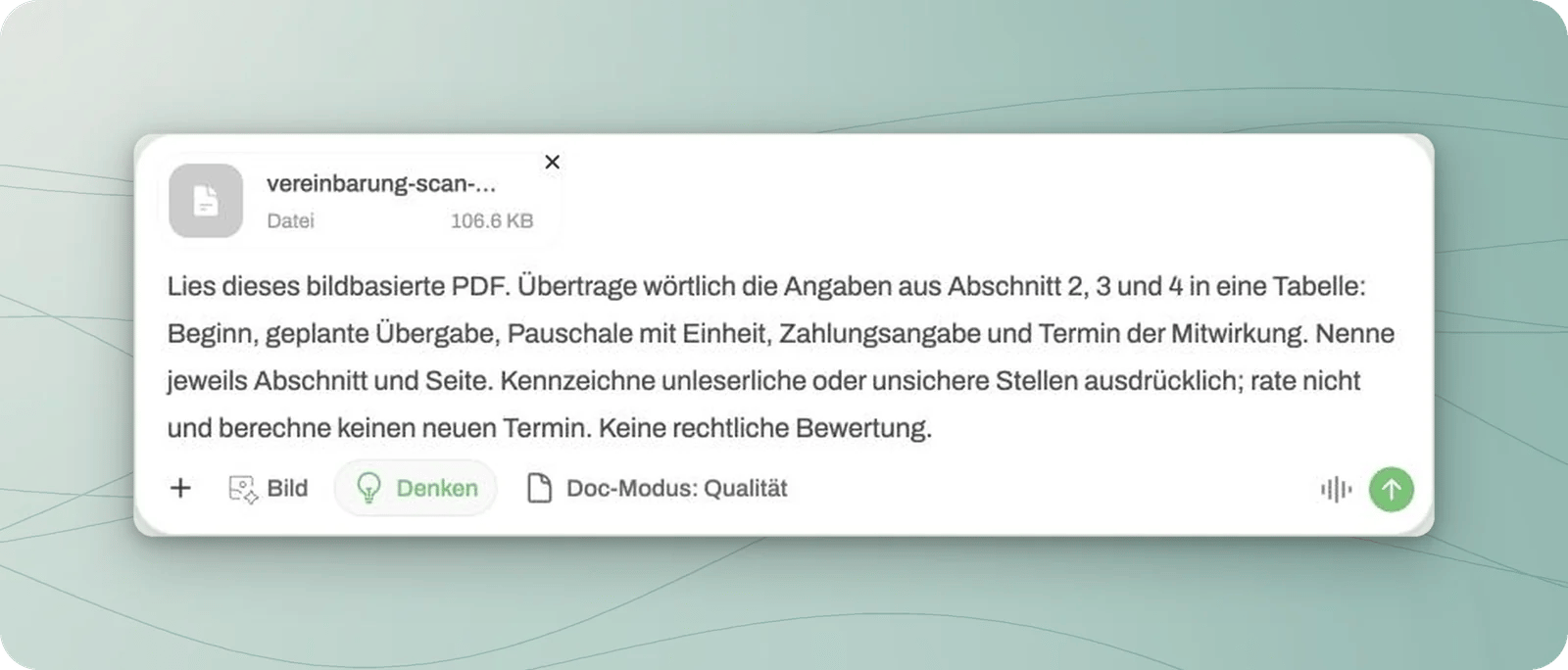This screenshot has width=1568, height=670.
Task: Click the plus icon to add attachments
Action: (180, 488)
